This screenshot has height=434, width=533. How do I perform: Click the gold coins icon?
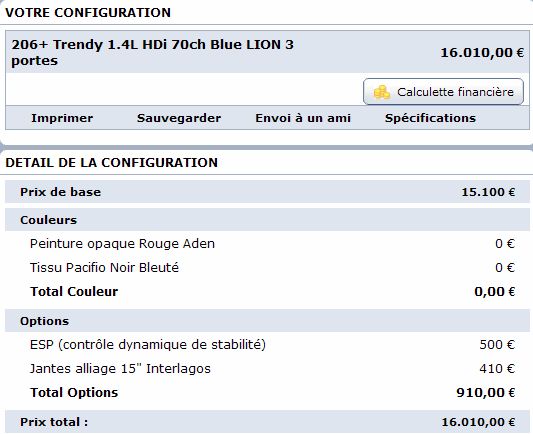click(381, 92)
